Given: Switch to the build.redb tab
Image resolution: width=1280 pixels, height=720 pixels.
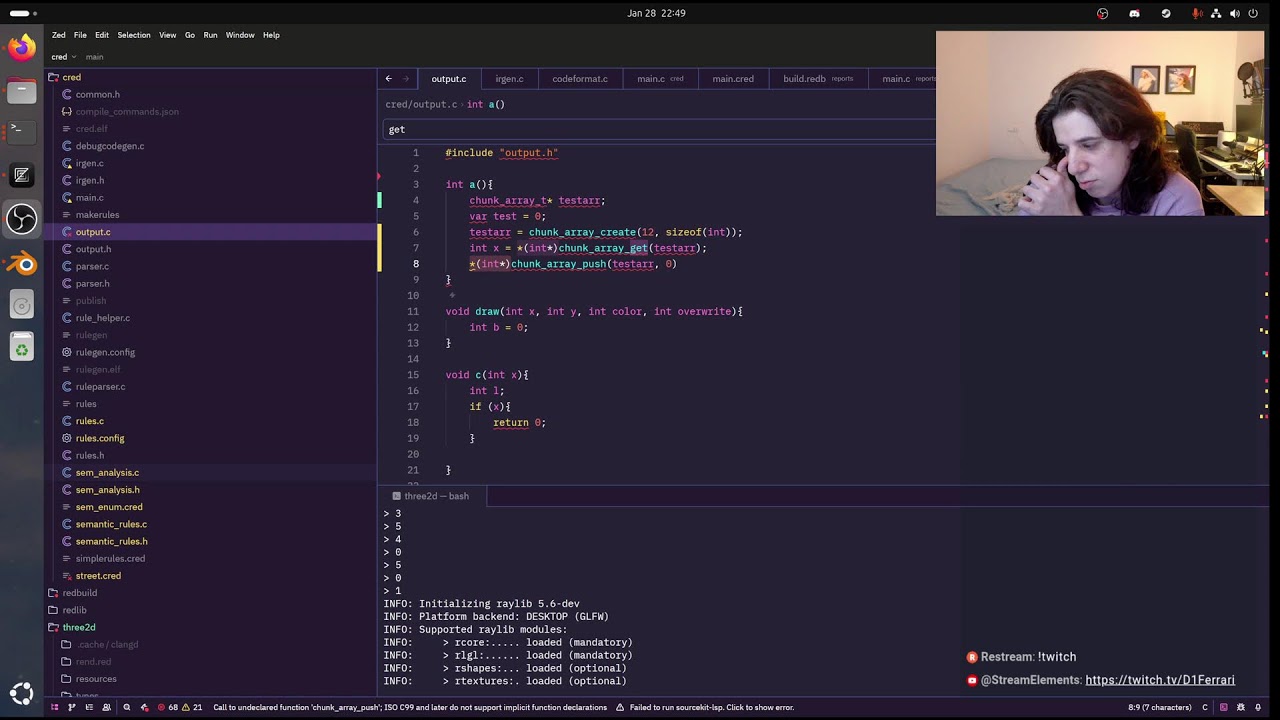Looking at the screenshot, I should (818, 79).
